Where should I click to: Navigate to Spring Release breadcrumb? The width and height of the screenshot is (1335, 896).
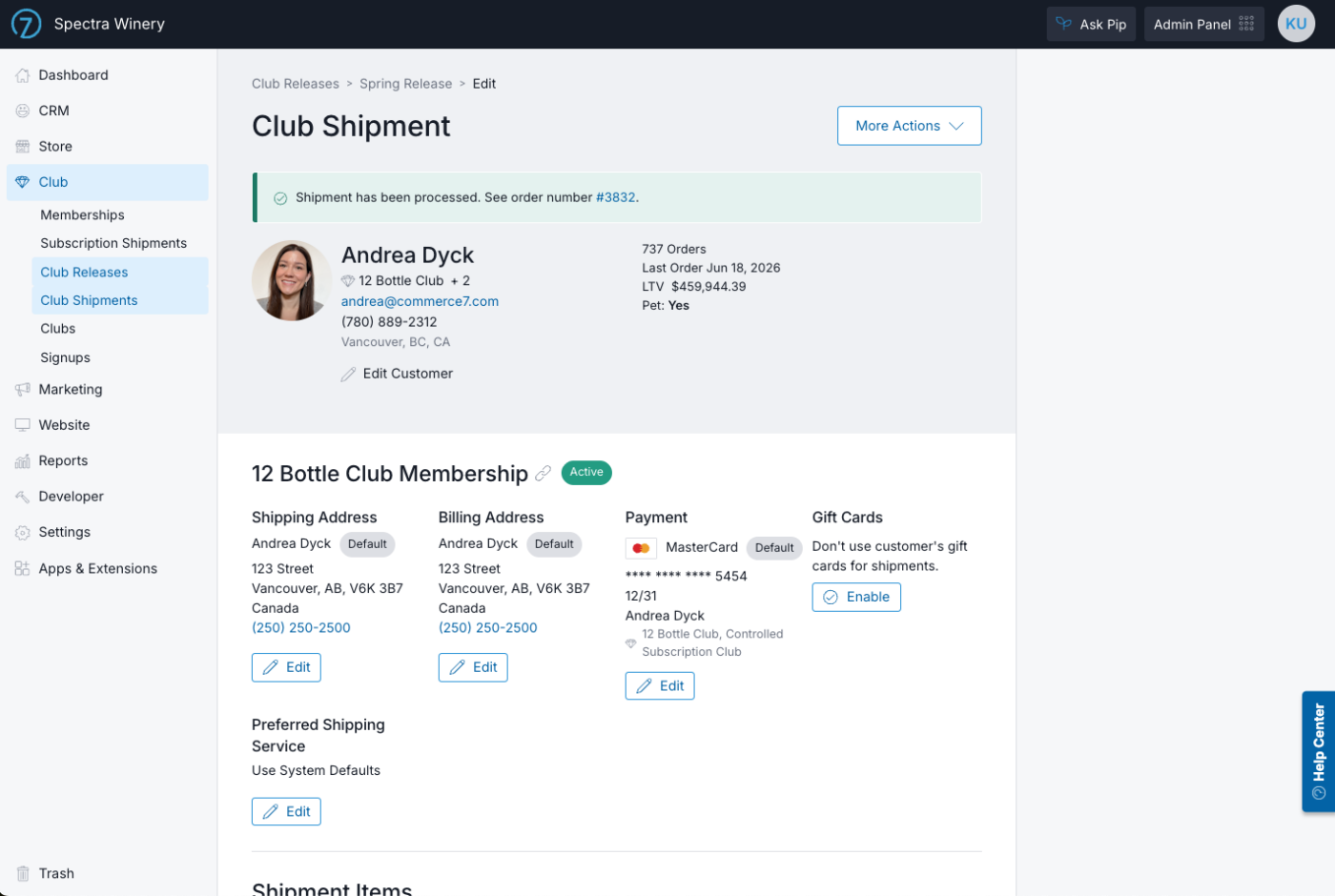[406, 84]
